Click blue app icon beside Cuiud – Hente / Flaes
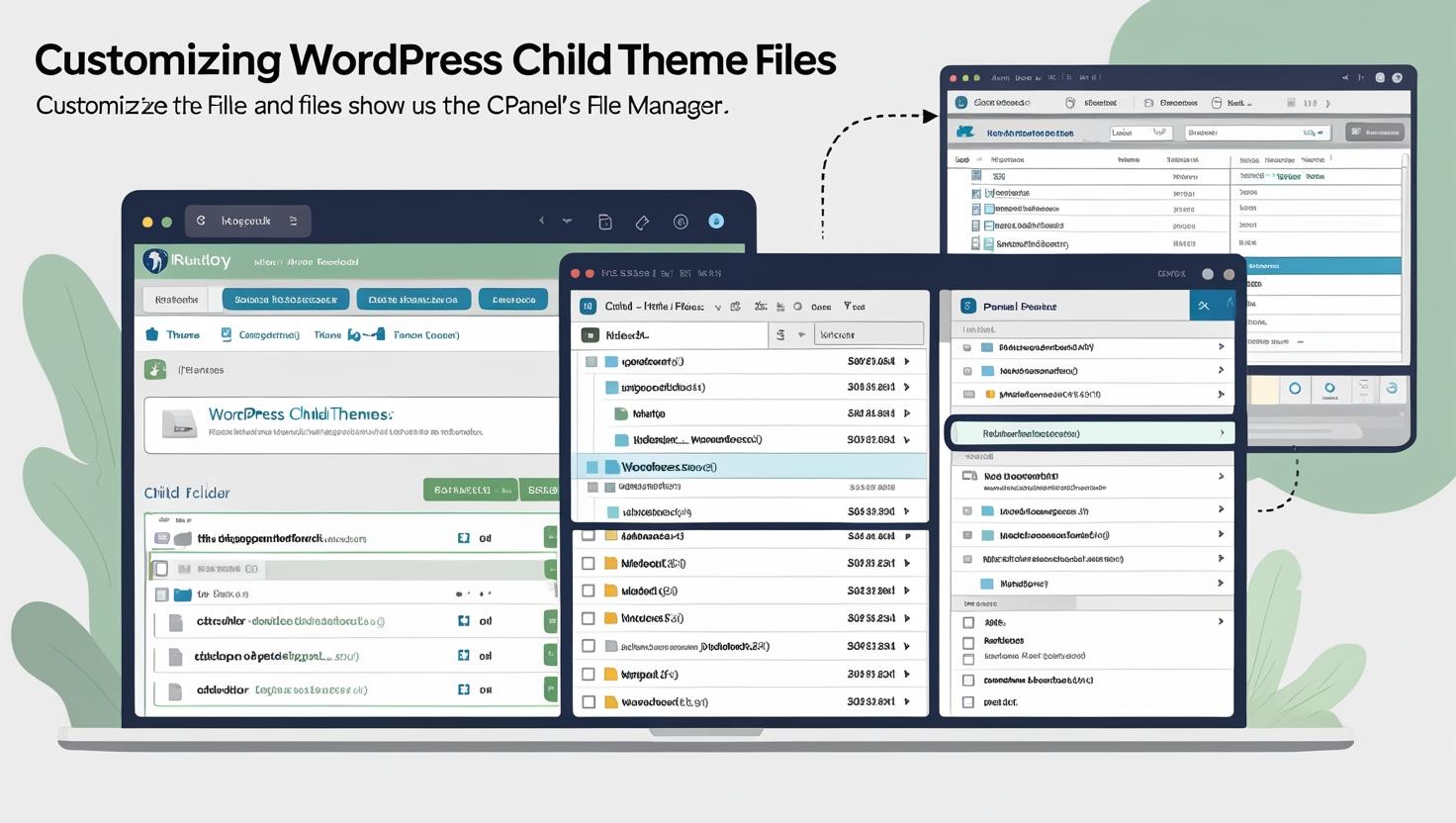The height and width of the screenshot is (823, 1456). tap(588, 307)
